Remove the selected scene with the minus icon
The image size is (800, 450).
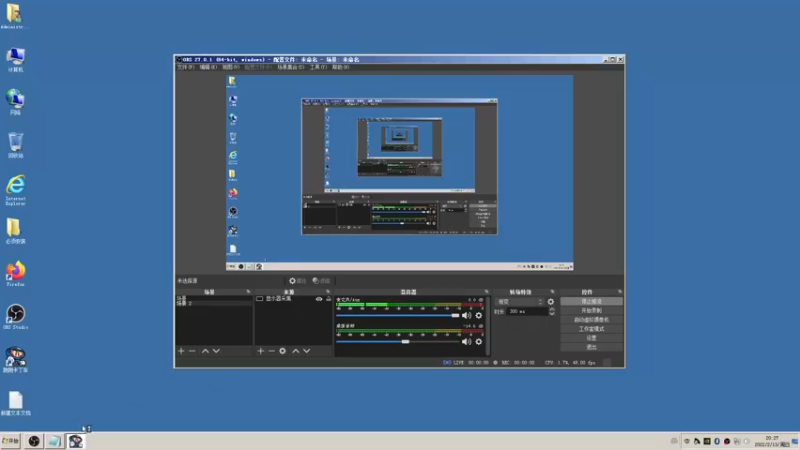point(192,351)
